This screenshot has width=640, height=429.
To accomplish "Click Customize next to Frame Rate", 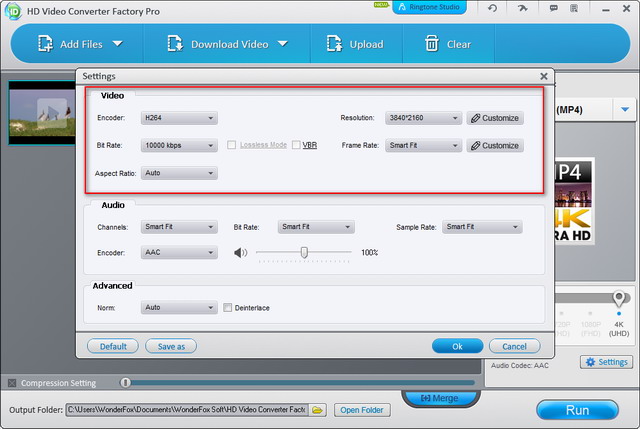I will click(x=494, y=145).
